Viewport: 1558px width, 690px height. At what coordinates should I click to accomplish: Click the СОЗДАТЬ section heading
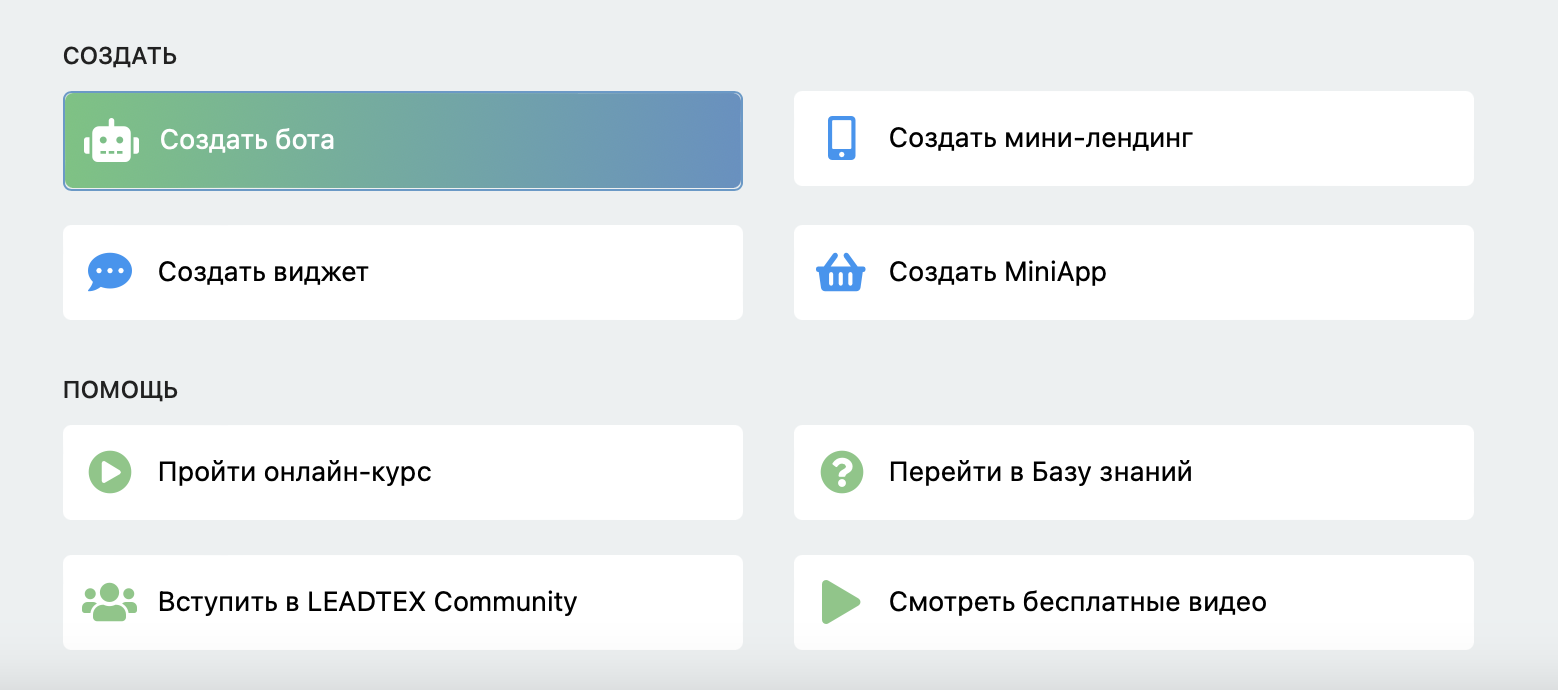(120, 56)
